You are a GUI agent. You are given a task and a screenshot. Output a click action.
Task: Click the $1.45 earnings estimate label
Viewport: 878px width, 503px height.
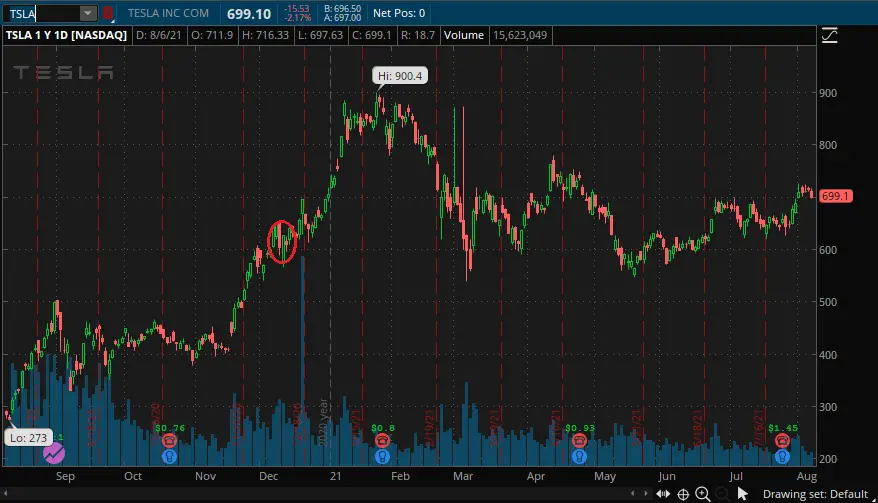tap(783, 428)
